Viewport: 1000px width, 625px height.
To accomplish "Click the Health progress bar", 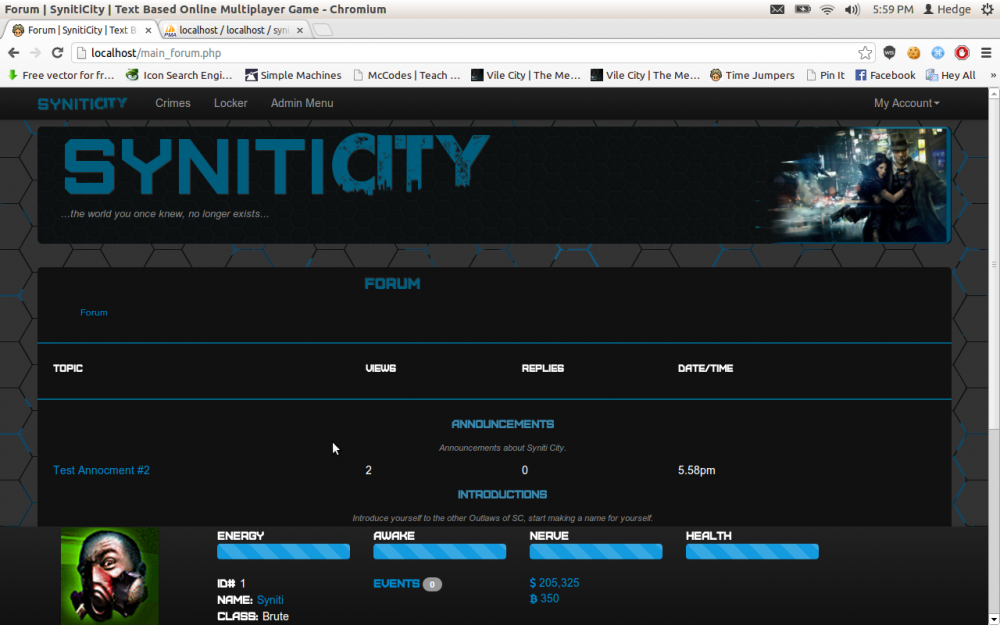I will [751, 551].
